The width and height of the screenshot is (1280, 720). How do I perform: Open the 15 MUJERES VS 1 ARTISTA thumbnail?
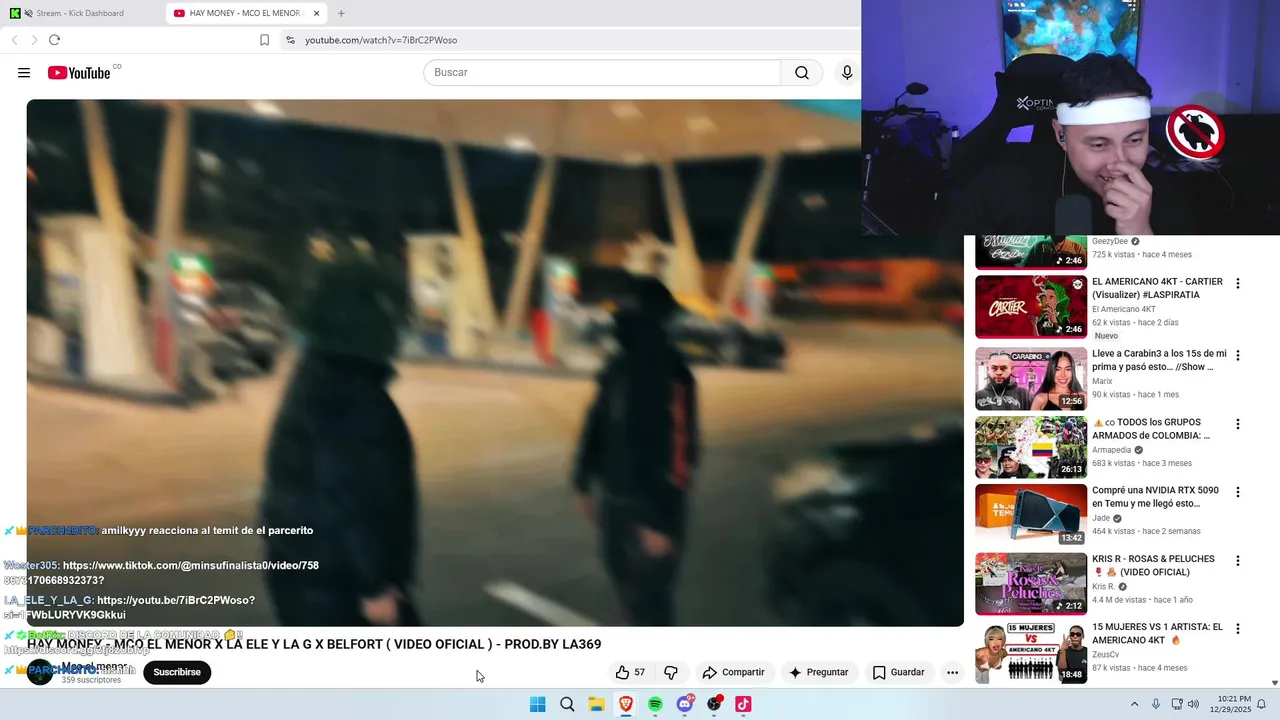(x=1031, y=653)
